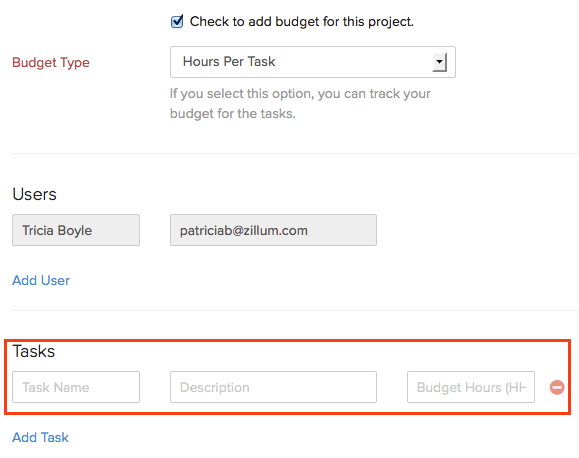Click the 'Check to add budget for this project' label
The image size is (579, 458).
[301, 21]
